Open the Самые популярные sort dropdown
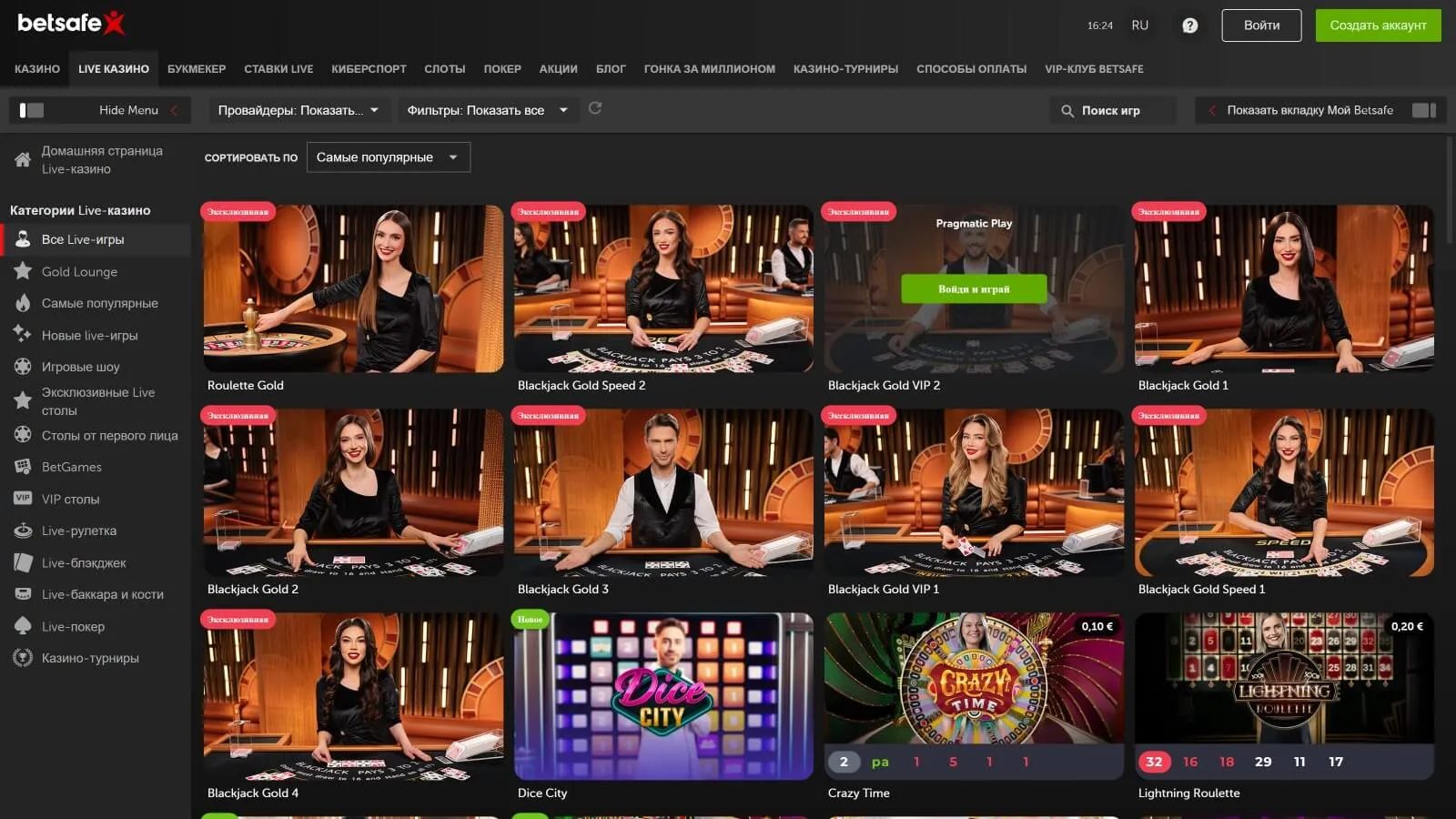 [x=389, y=157]
